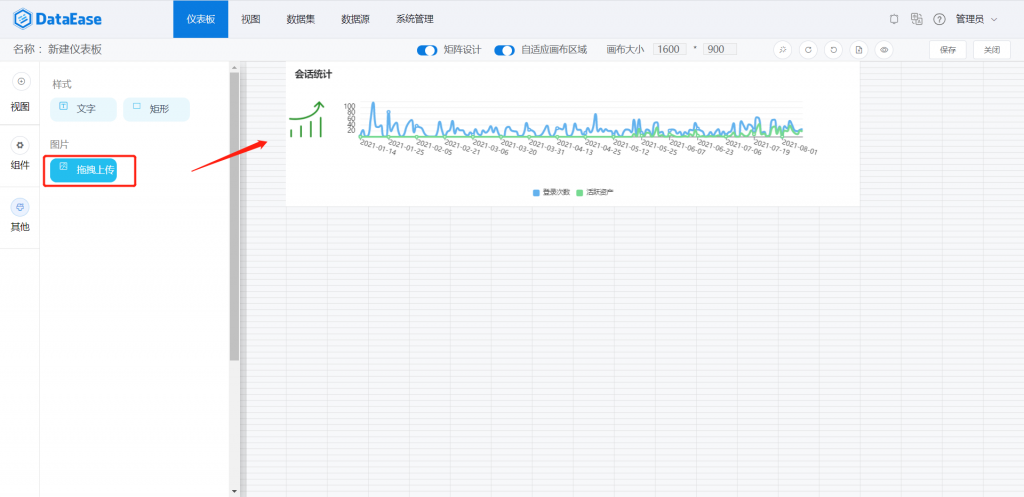
Task: Click the canvas height field showing 900
Action: point(720,49)
